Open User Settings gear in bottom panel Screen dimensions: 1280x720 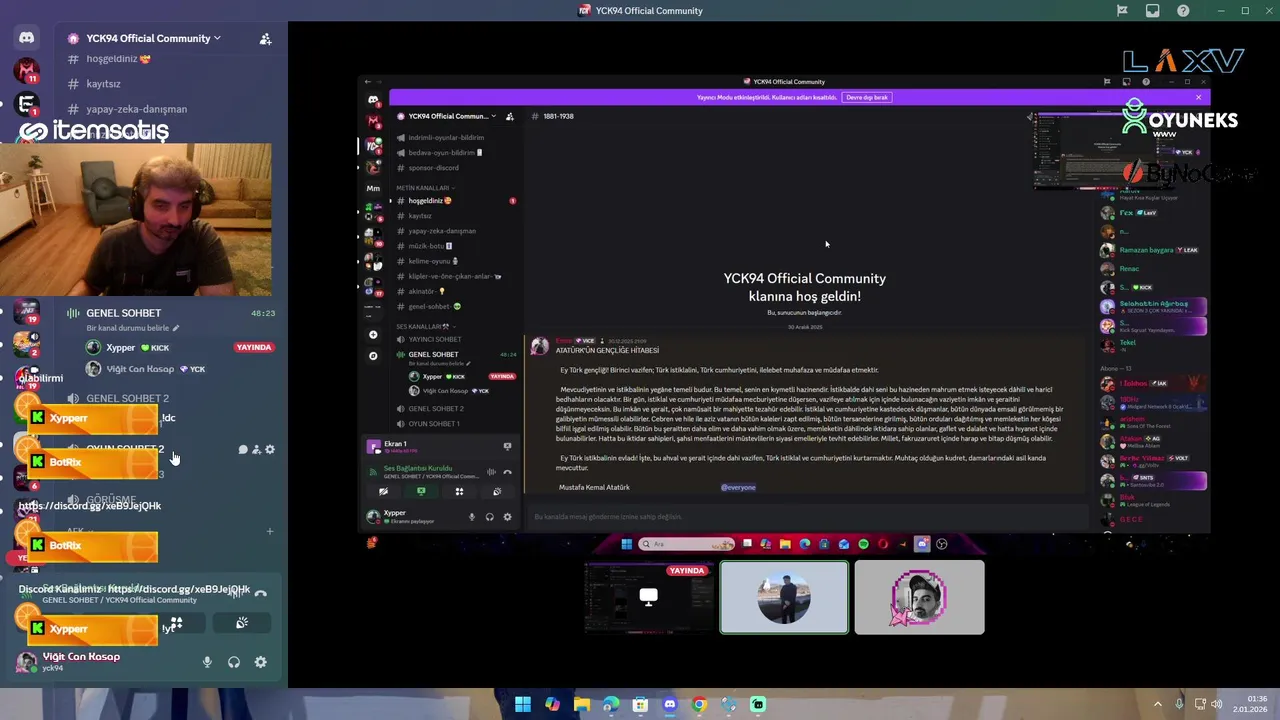pyautogui.click(x=260, y=662)
